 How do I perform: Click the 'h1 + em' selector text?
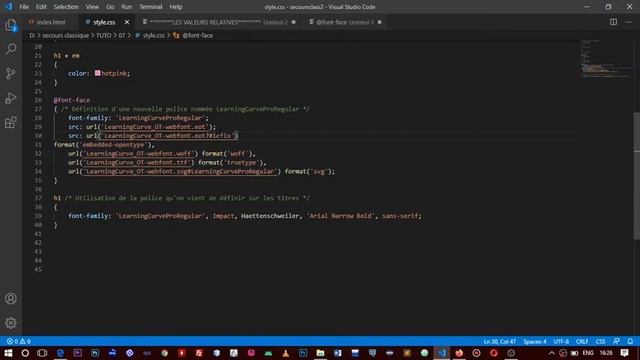pos(67,56)
